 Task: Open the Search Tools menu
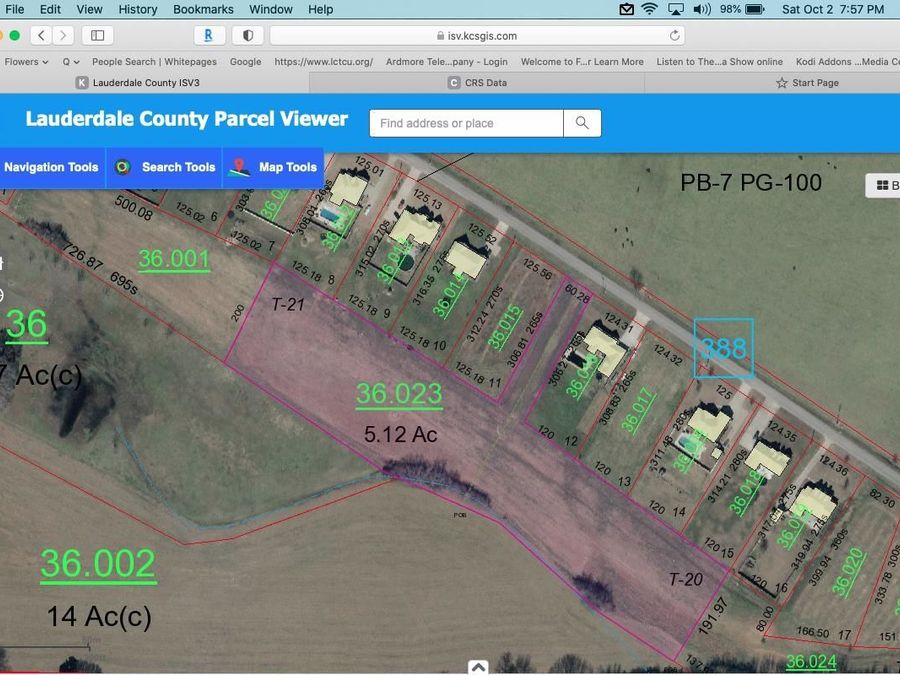pos(164,167)
